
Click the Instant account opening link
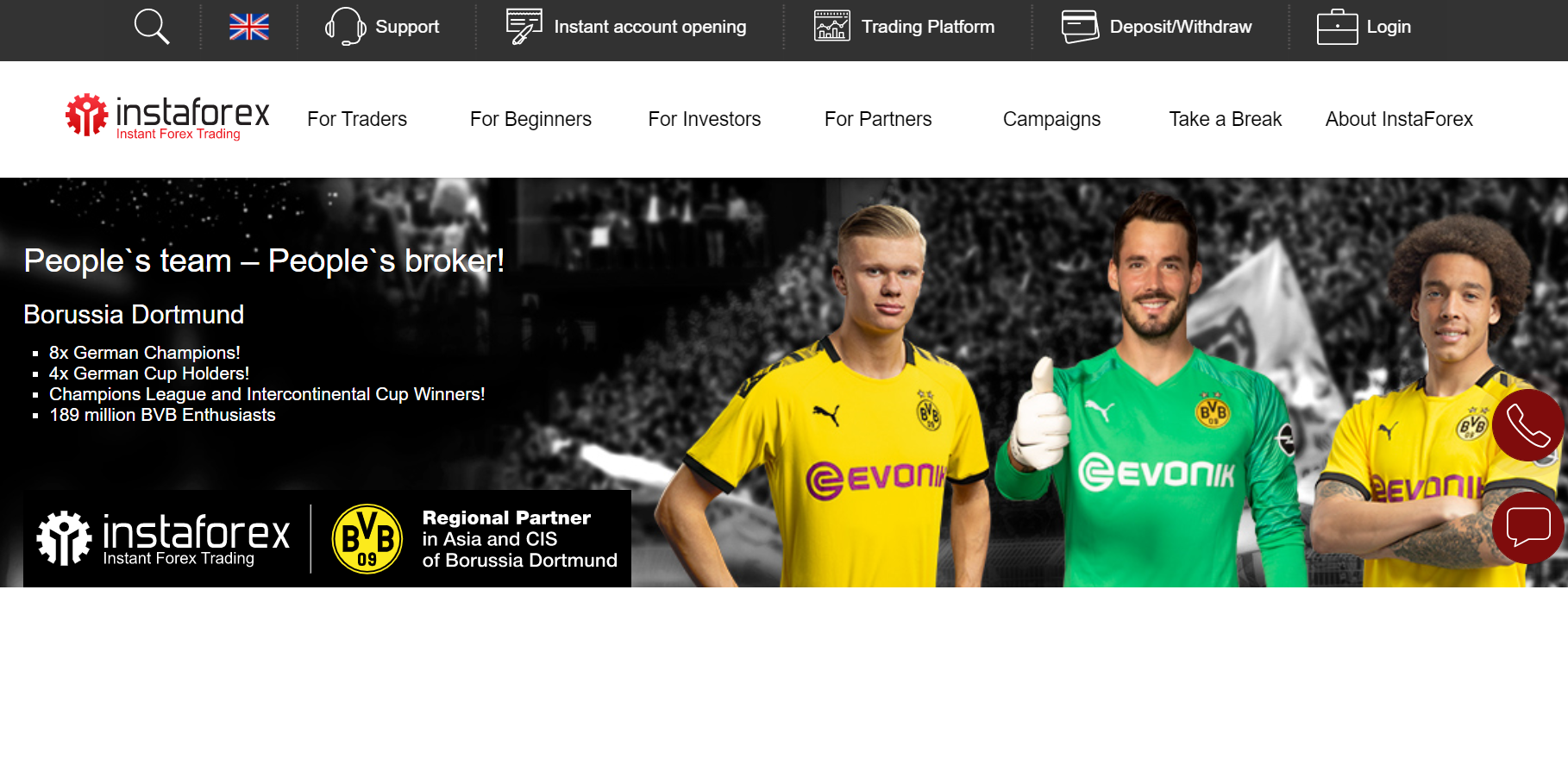tap(650, 27)
